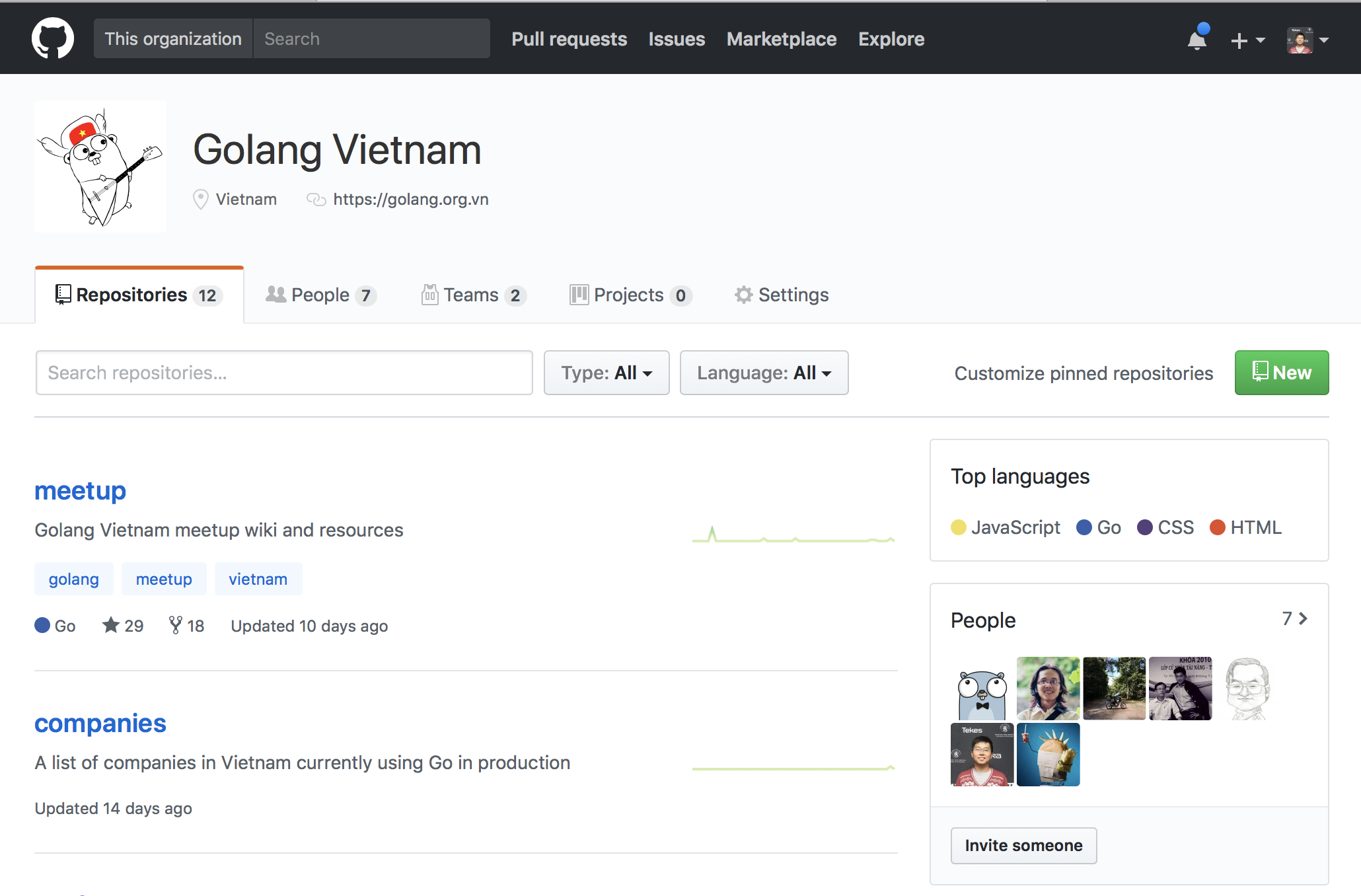Go to Pull requests
The width and height of the screenshot is (1361, 896).
pos(569,39)
